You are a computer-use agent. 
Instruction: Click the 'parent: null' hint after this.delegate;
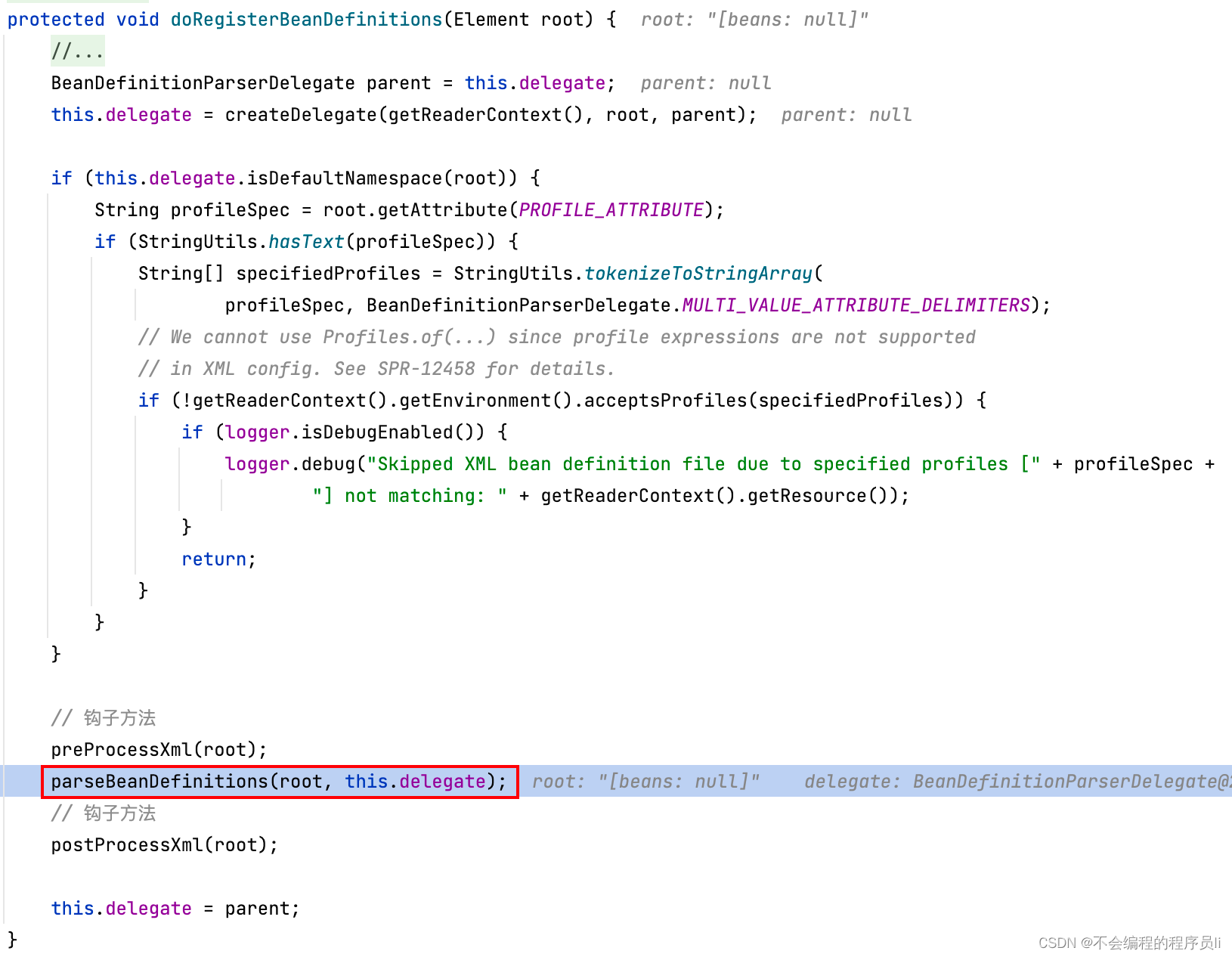coord(706,83)
